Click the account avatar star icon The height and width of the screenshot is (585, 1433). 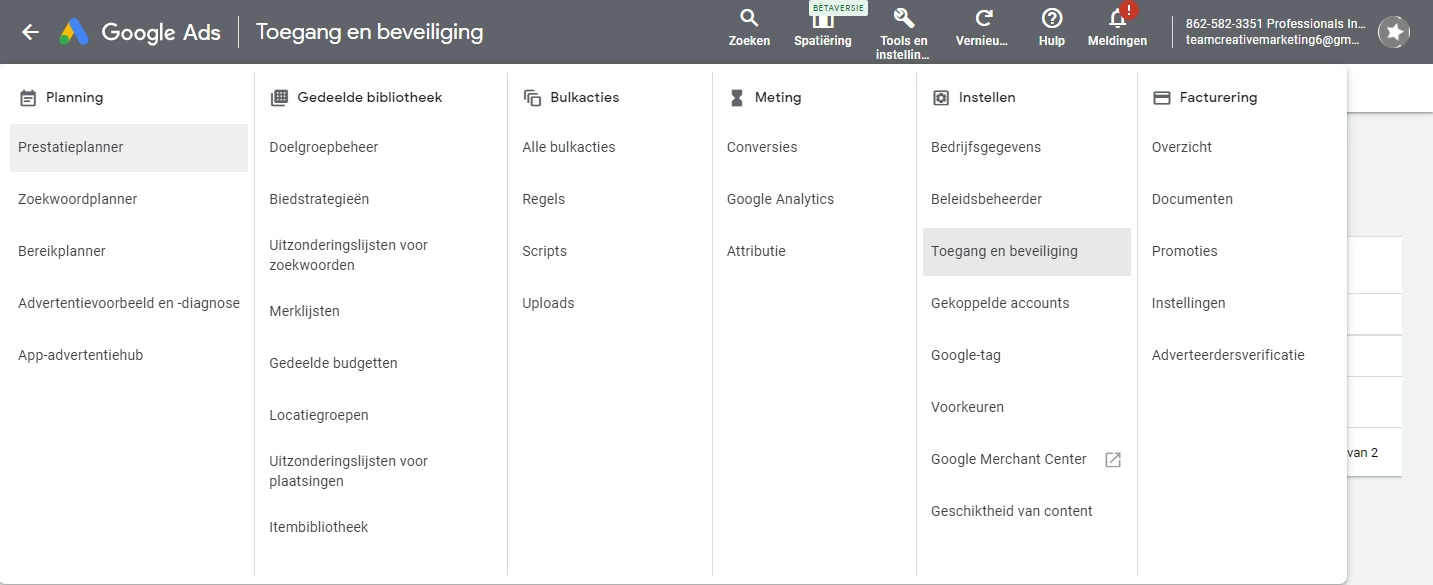coord(1394,32)
